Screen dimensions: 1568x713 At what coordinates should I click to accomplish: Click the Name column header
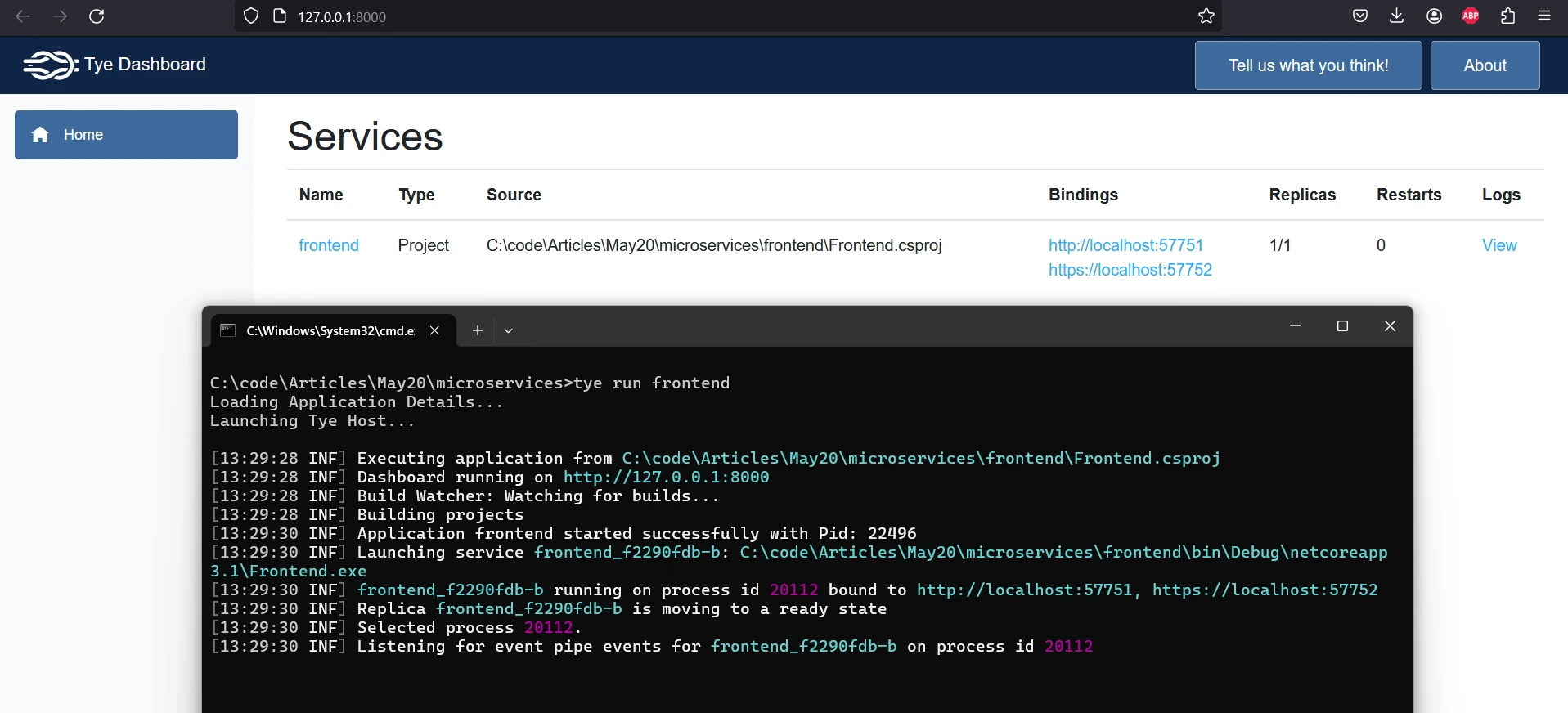click(x=321, y=195)
